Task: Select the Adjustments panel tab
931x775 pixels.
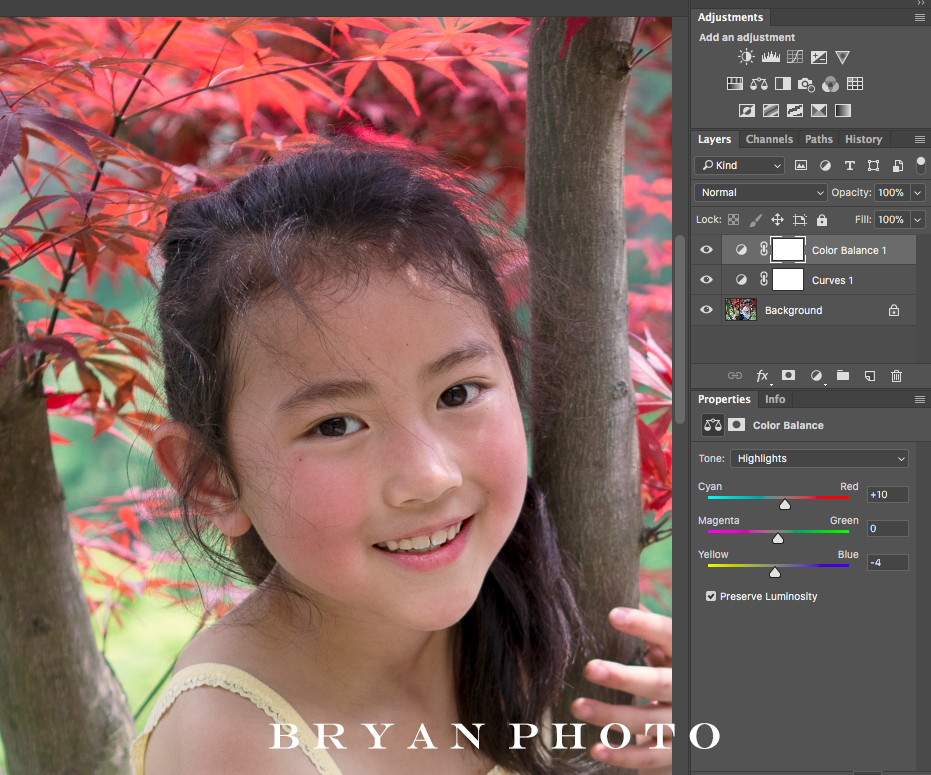Action: [x=730, y=17]
